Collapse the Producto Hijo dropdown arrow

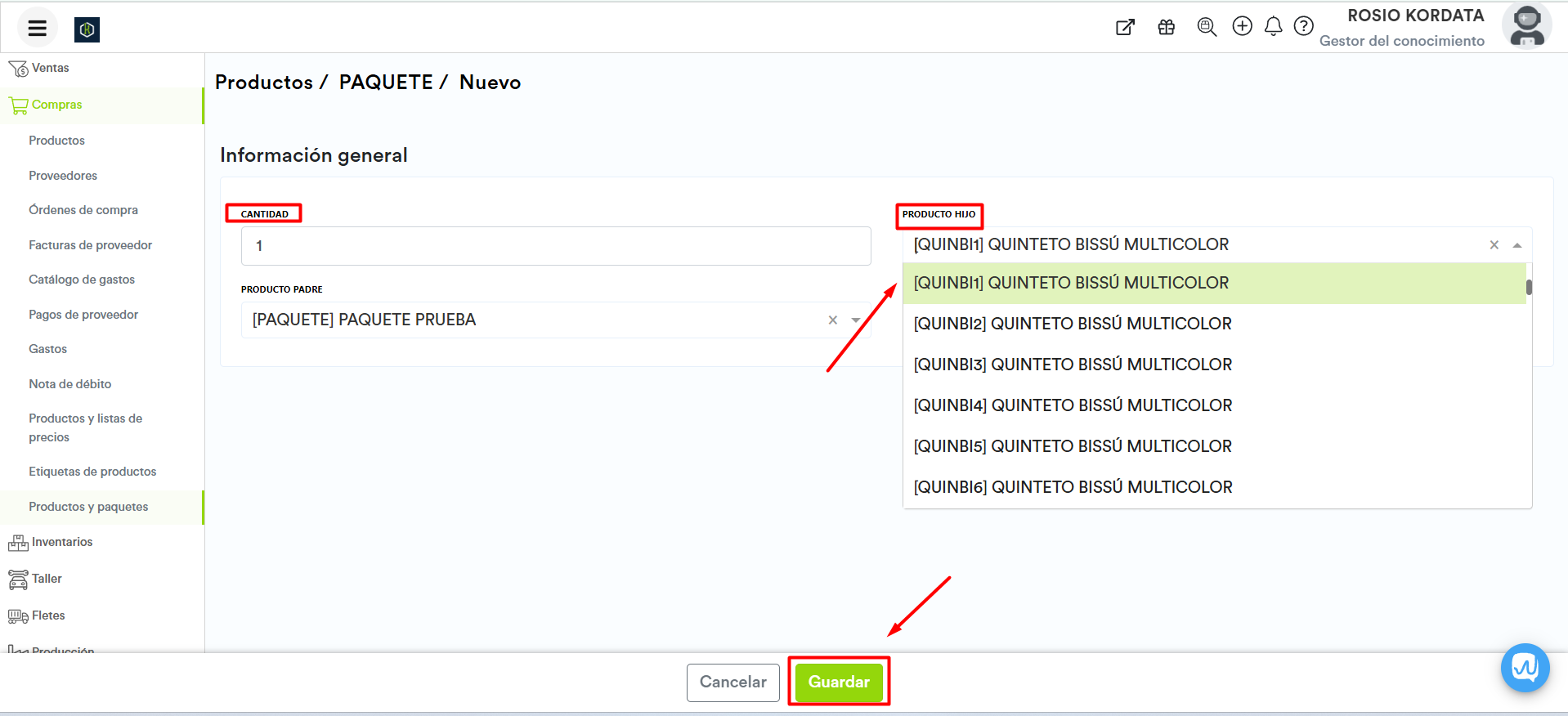click(1516, 245)
